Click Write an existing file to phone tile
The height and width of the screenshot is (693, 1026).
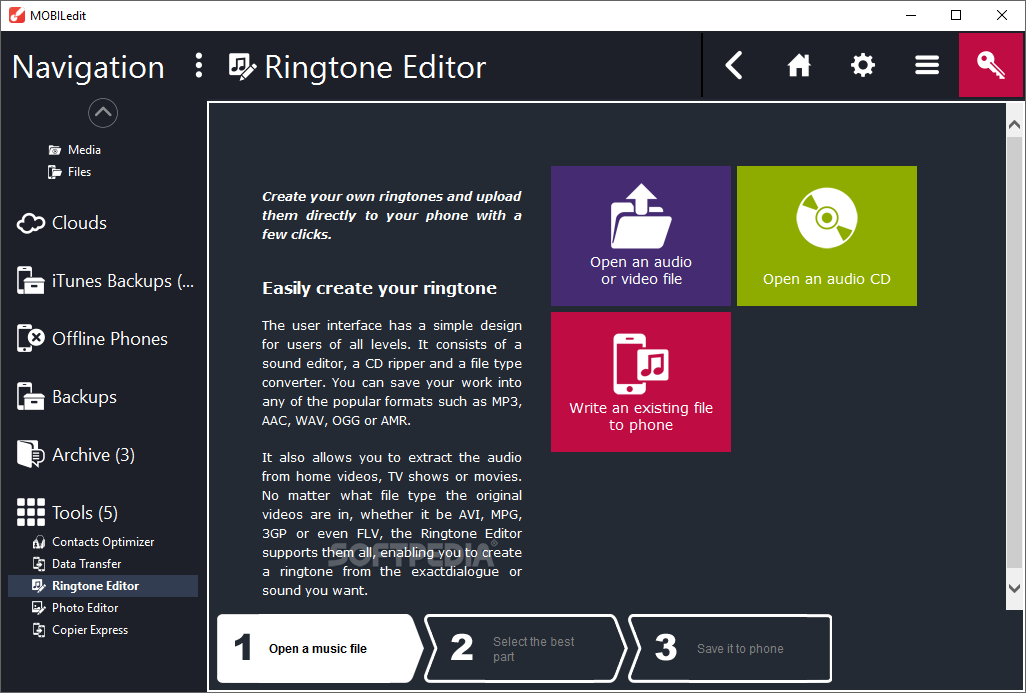(x=641, y=382)
